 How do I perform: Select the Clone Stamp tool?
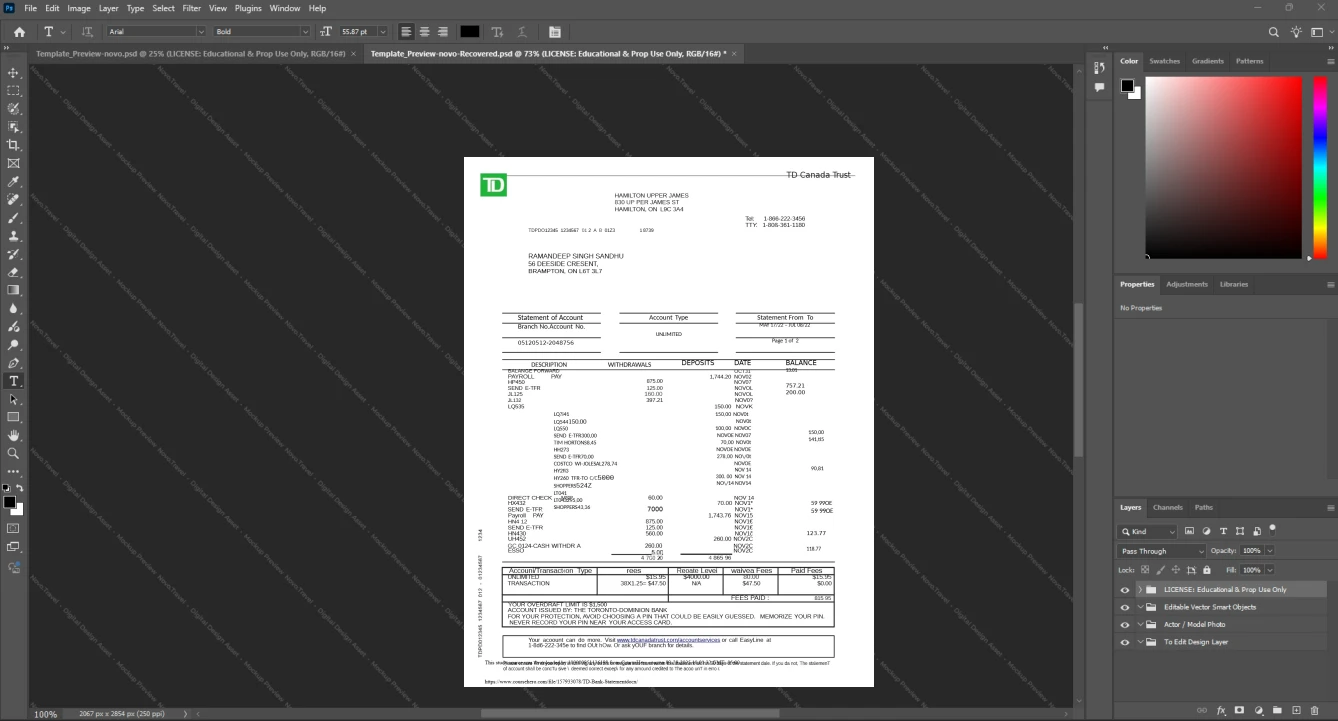14,236
